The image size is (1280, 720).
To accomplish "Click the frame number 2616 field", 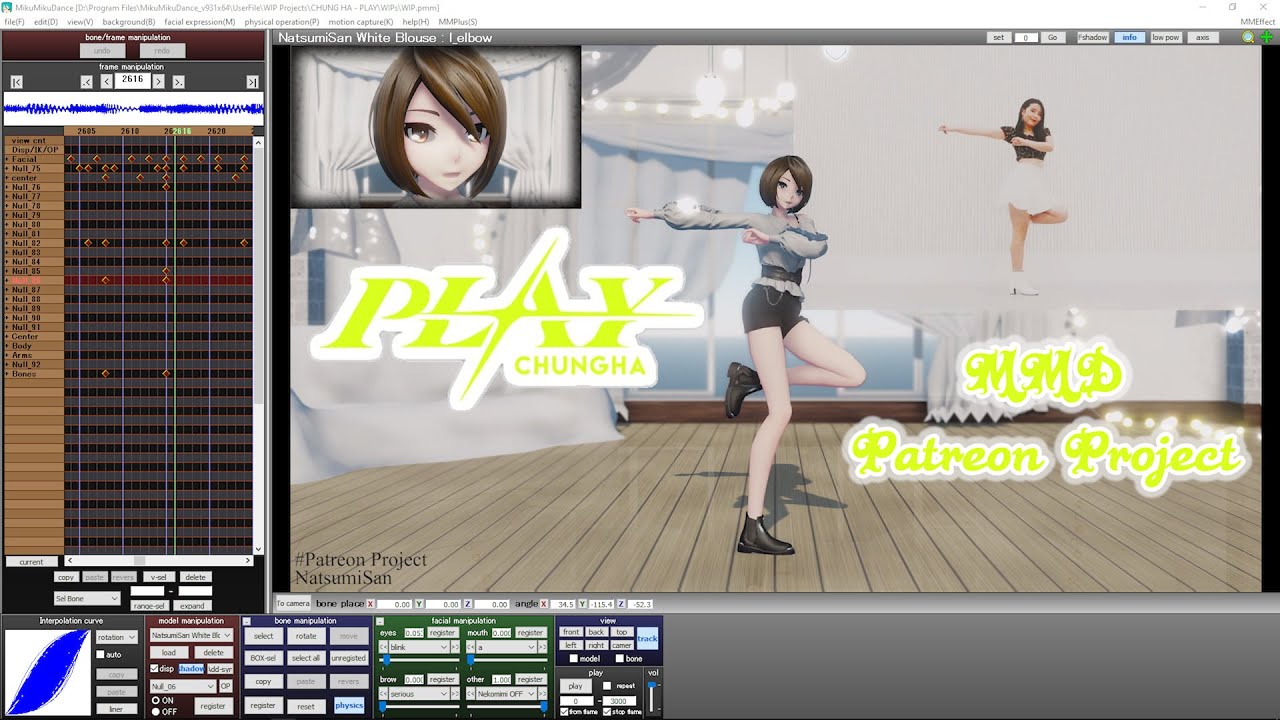I will click(132, 79).
